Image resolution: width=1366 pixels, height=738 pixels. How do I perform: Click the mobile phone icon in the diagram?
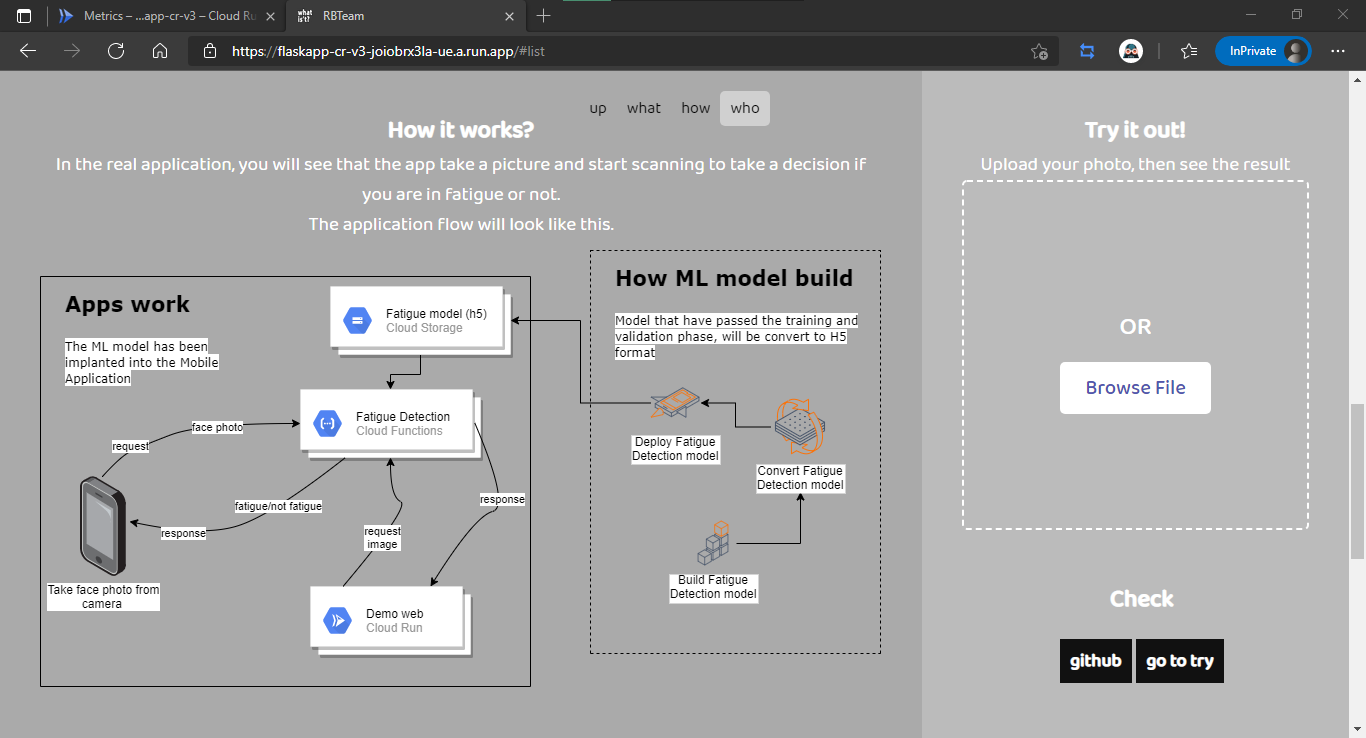tap(102, 526)
